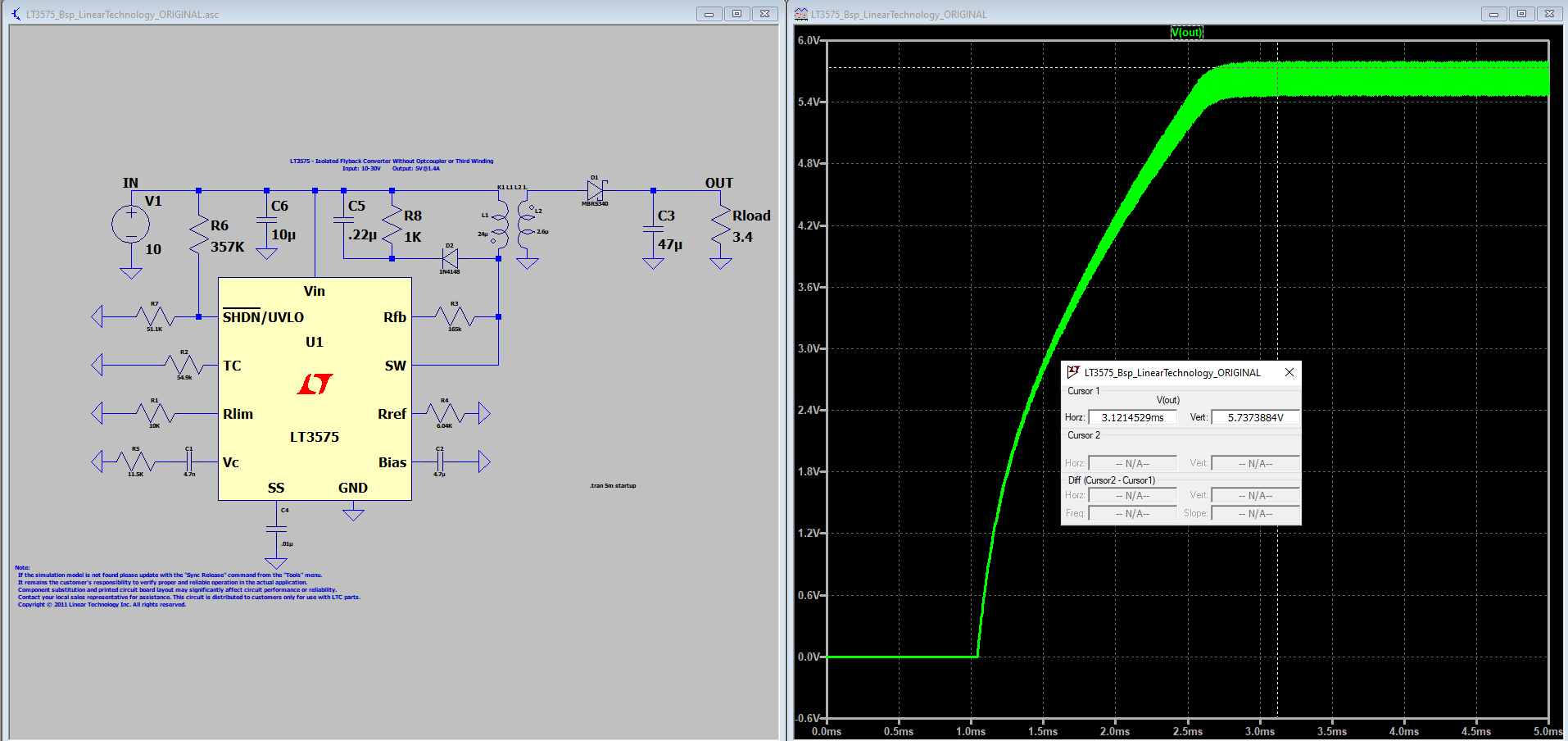Click the Diff Horz N/A field
Screen dimensions: 1568x741
coord(1132,495)
